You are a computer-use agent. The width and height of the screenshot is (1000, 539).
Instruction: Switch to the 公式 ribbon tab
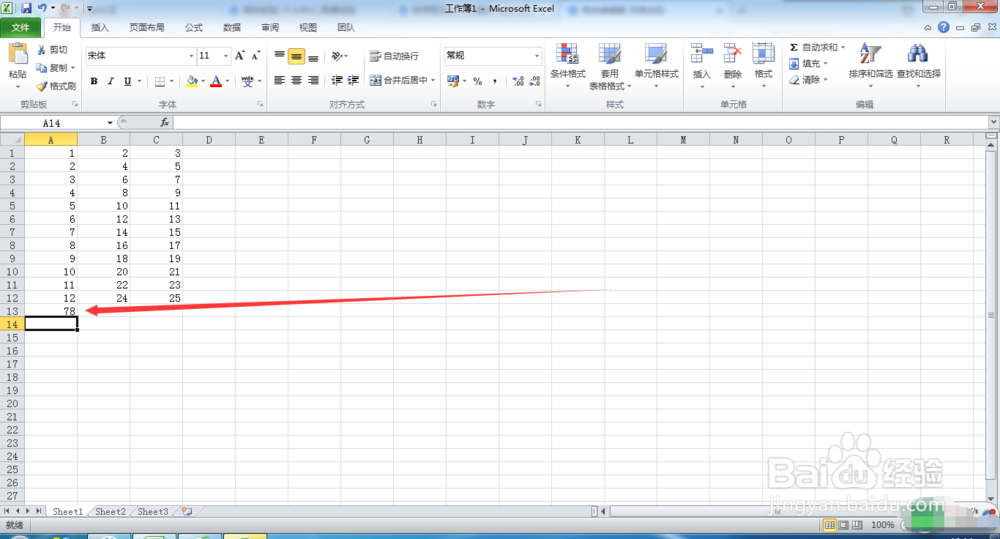click(x=194, y=27)
